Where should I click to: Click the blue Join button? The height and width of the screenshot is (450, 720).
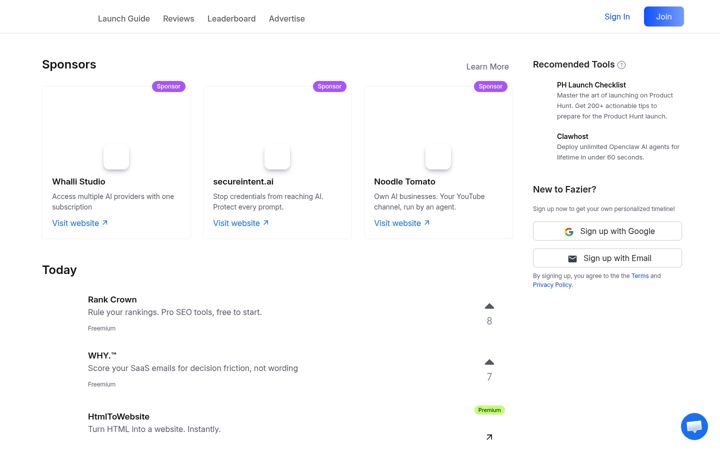(x=664, y=17)
